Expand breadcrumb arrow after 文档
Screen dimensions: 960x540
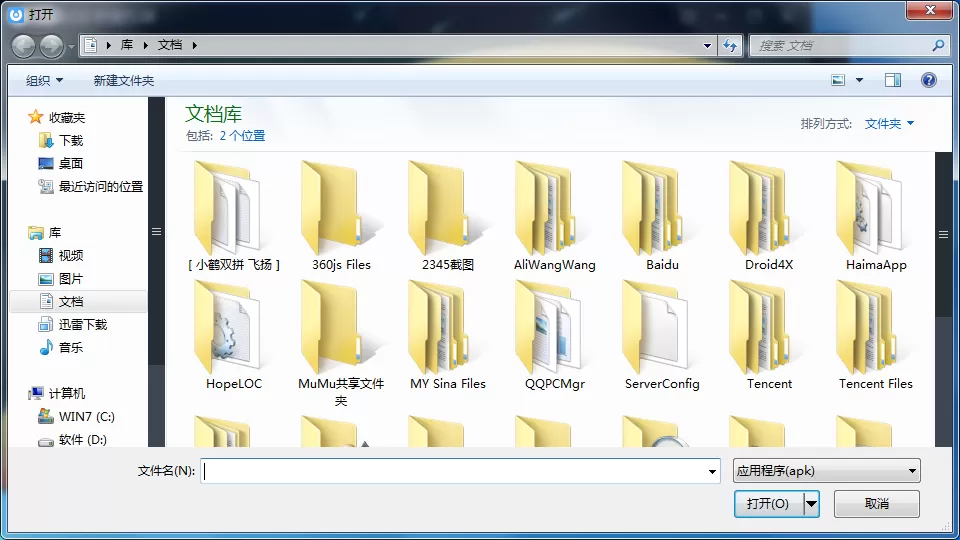coord(195,45)
